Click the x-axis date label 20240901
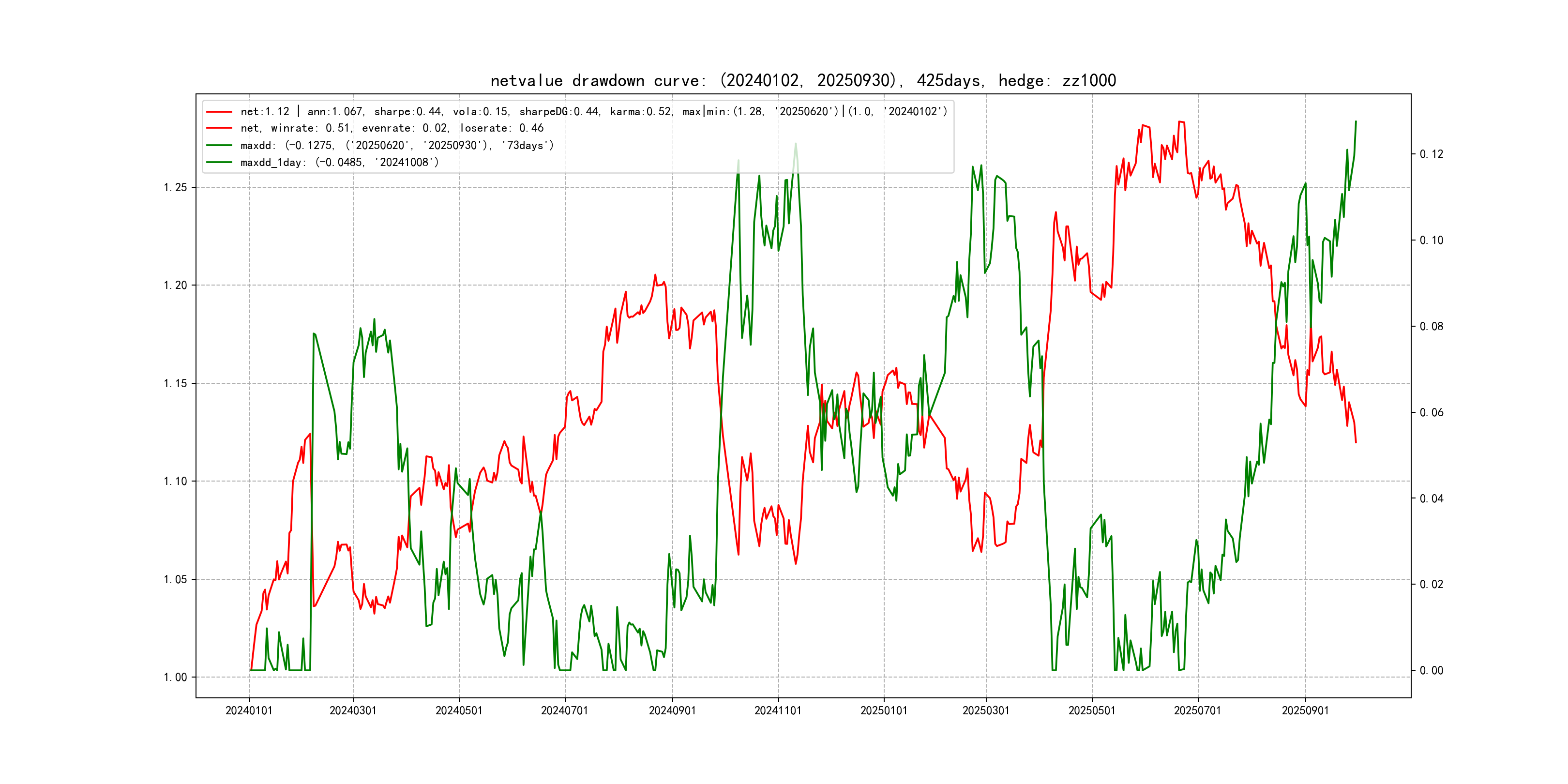The width and height of the screenshot is (1568, 784). (672, 710)
